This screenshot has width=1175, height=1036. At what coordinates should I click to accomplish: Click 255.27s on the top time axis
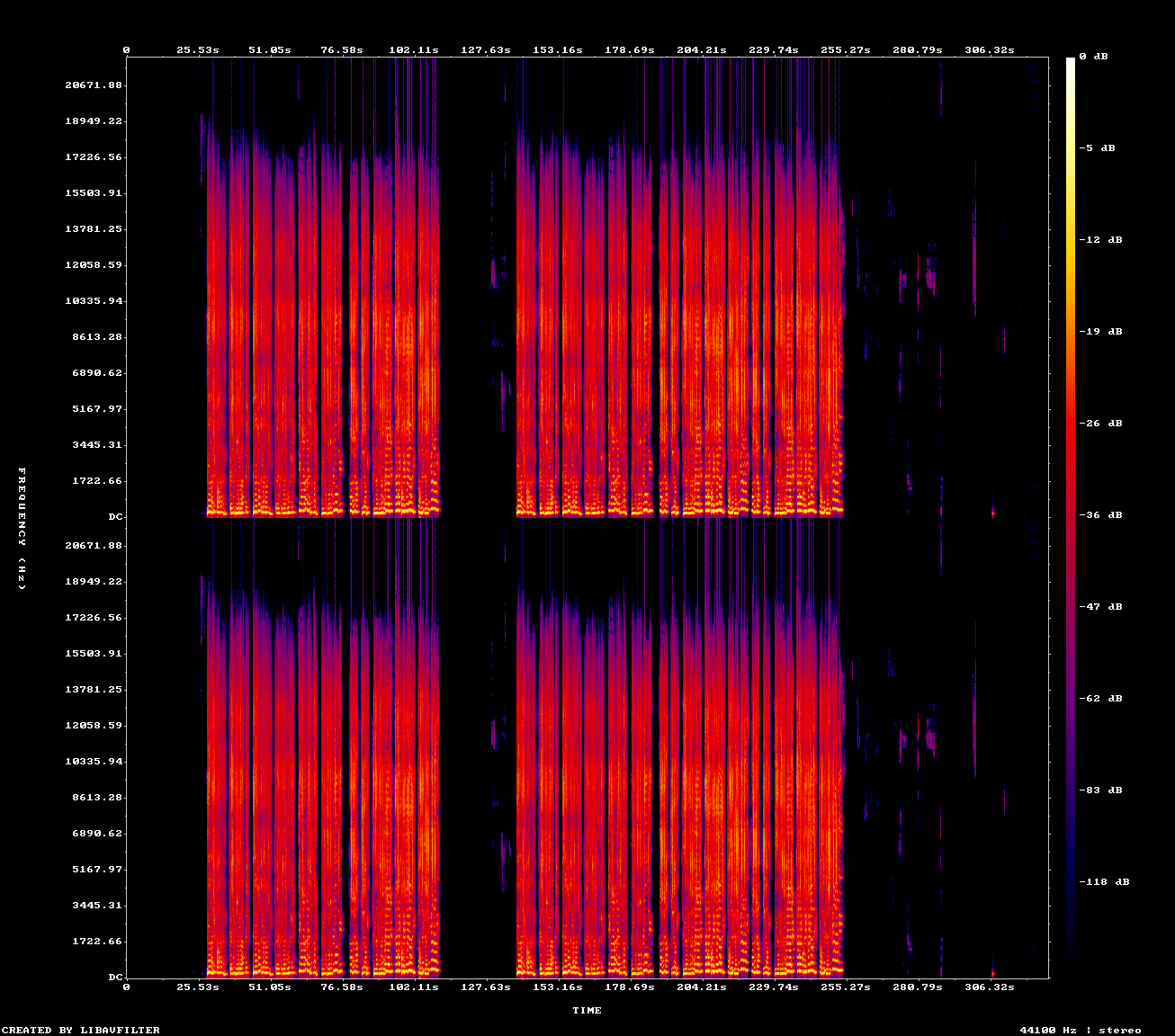[846, 50]
